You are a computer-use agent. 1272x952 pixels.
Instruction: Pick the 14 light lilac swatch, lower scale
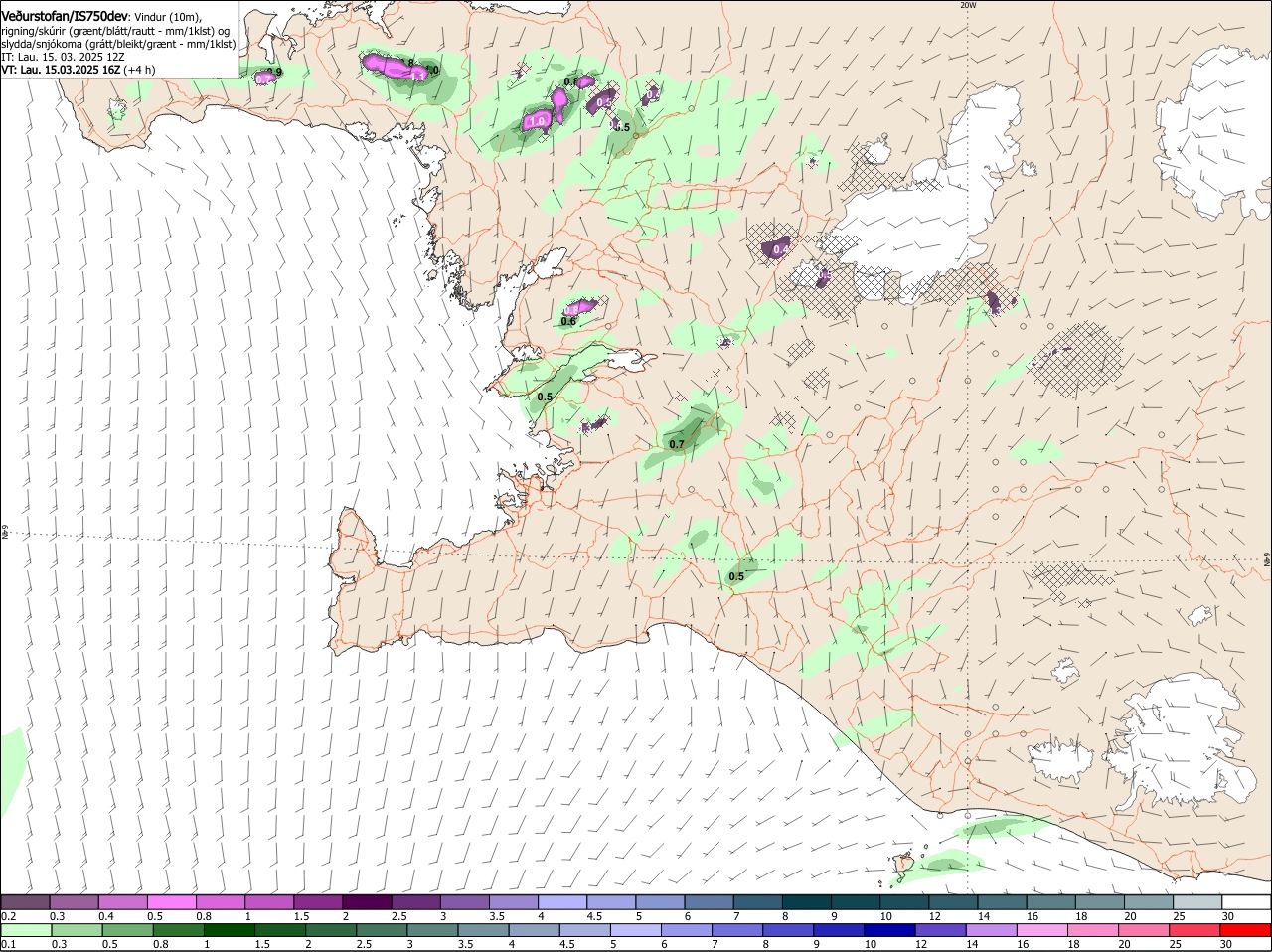(992, 930)
